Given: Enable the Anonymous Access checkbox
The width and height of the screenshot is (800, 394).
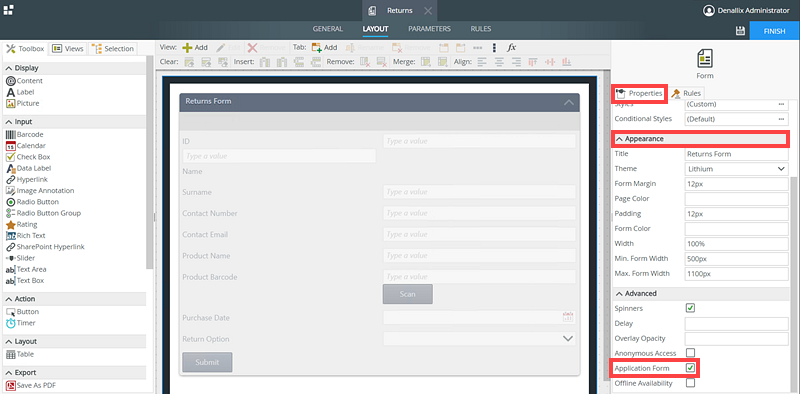Looking at the screenshot, I should click(x=690, y=353).
